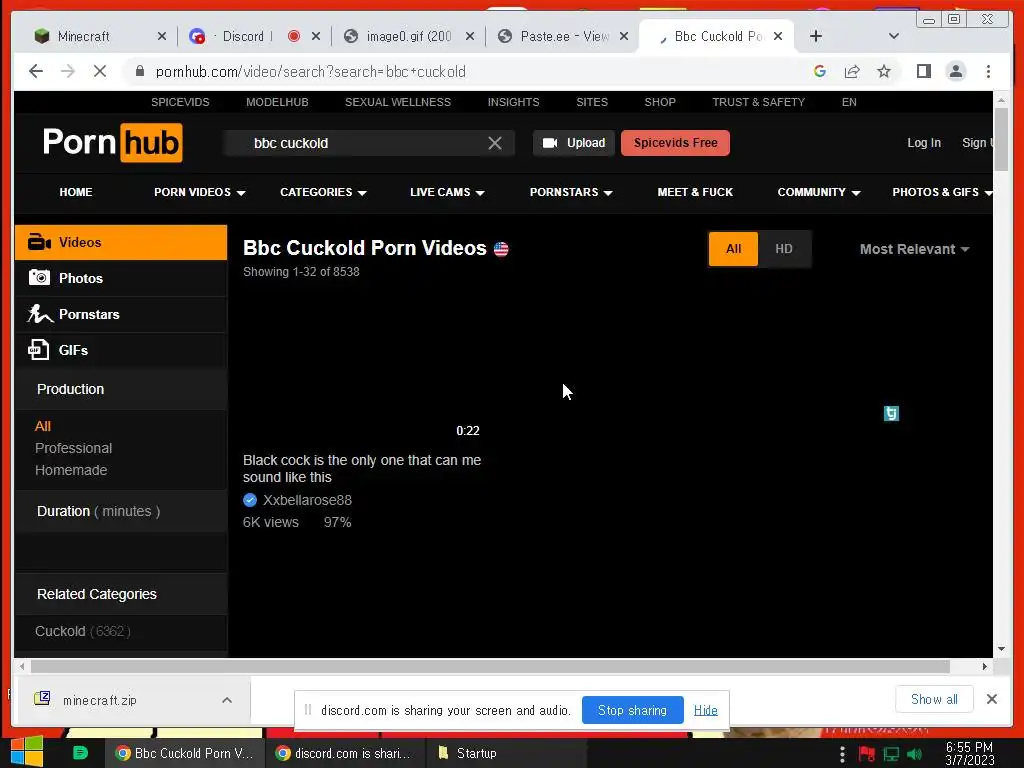Show all downloads
Image resolution: width=1024 pixels, height=768 pixels.
coord(934,699)
